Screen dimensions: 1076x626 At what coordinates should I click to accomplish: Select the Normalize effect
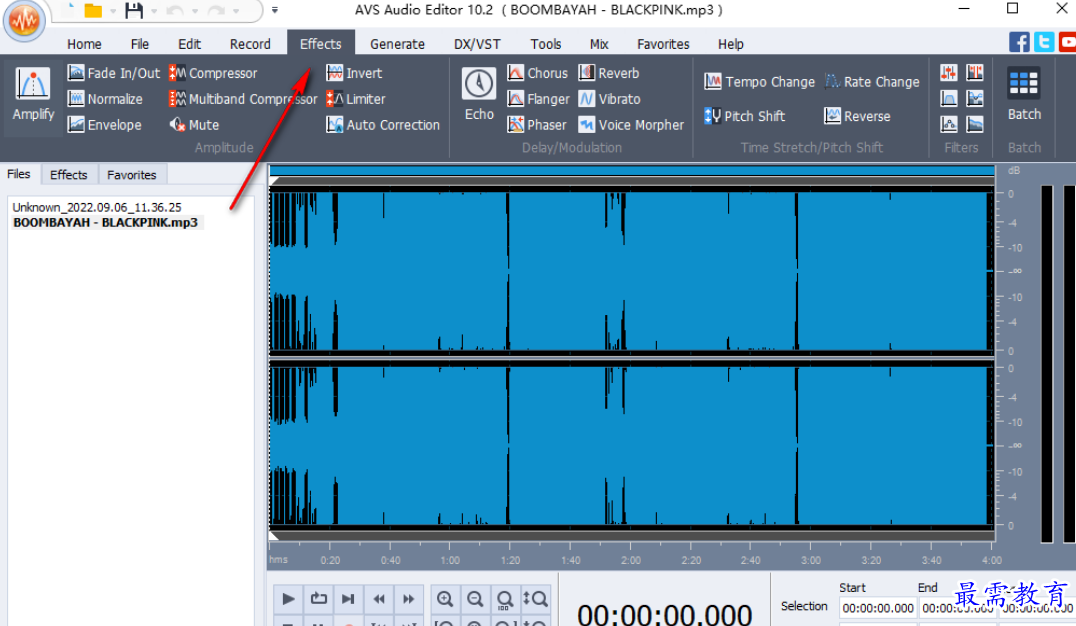105,99
